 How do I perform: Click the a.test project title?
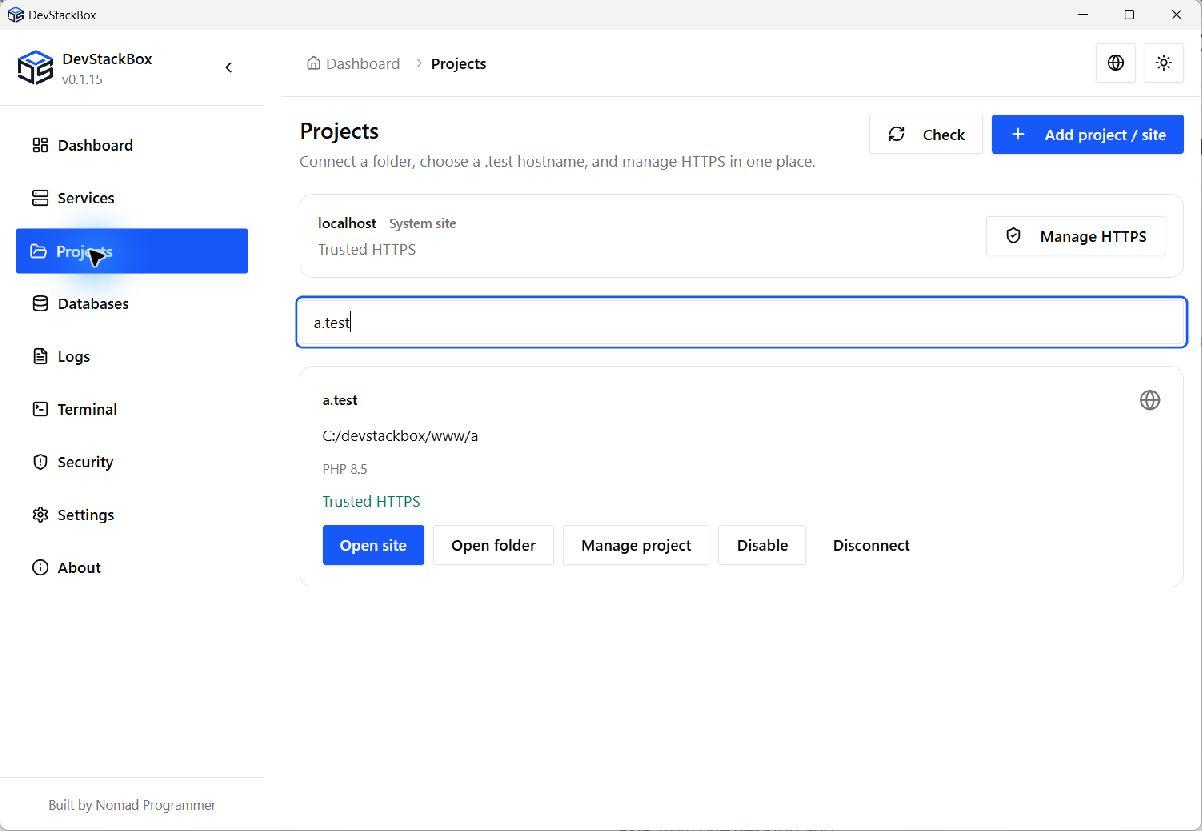point(340,400)
